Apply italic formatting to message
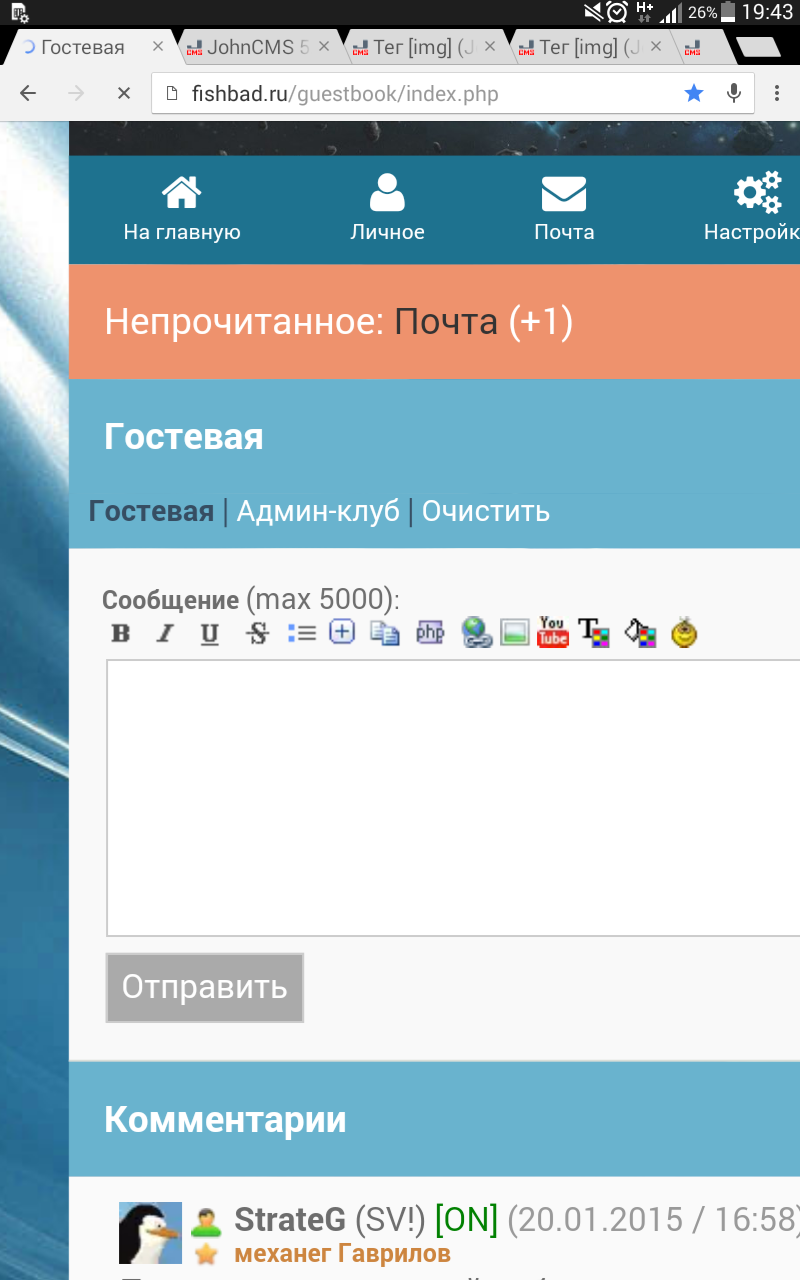Image resolution: width=800 pixels, height=1280 pixels. point(165,633)
